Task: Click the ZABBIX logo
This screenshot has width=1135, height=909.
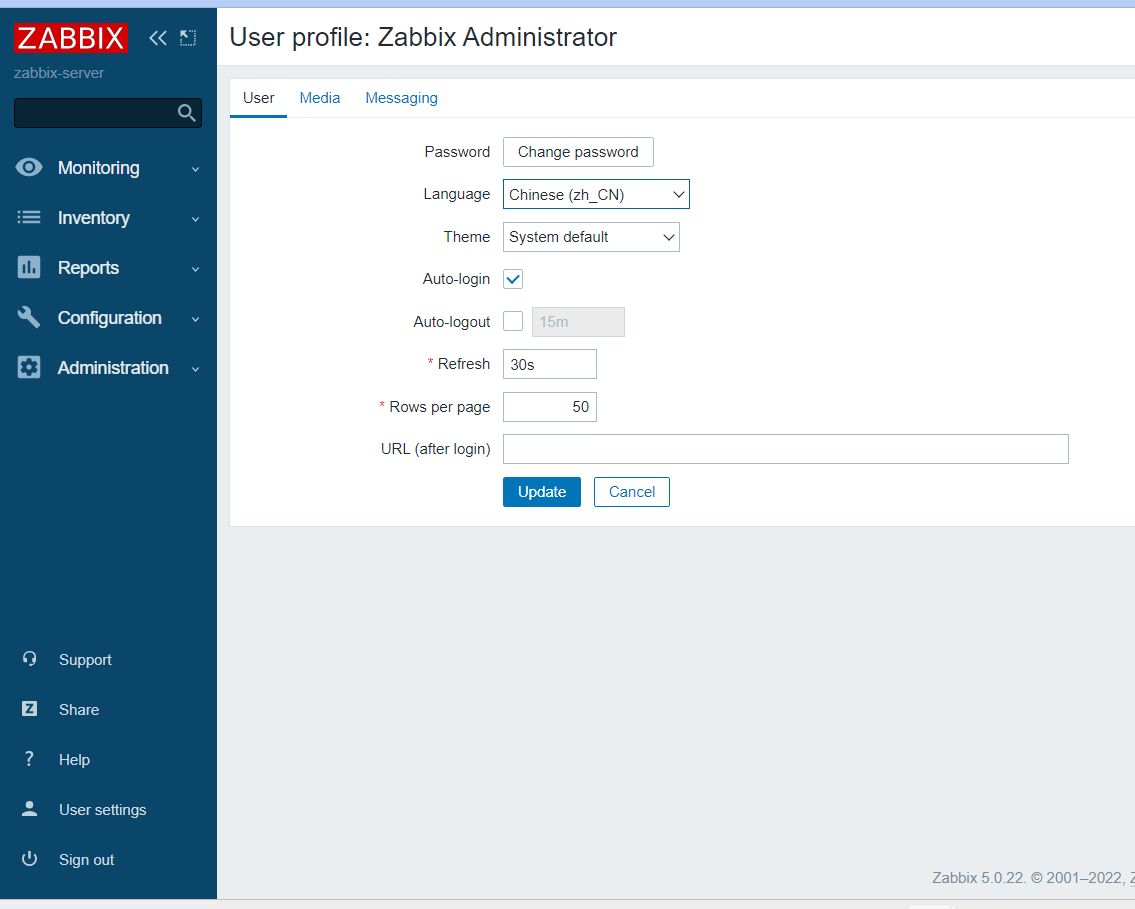Action: (71, 38)
